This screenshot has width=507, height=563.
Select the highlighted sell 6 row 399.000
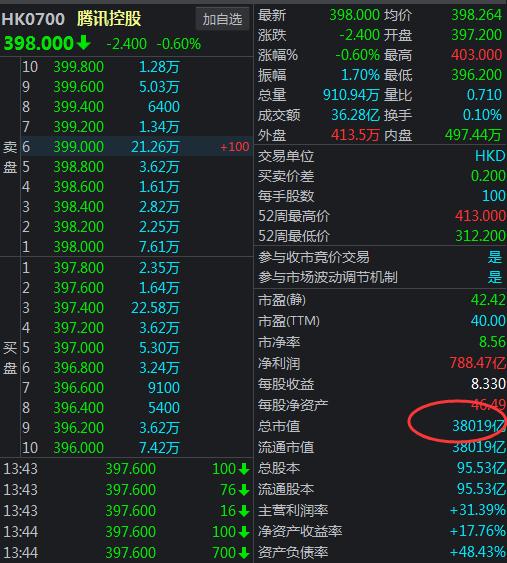[x=136, y=146]
